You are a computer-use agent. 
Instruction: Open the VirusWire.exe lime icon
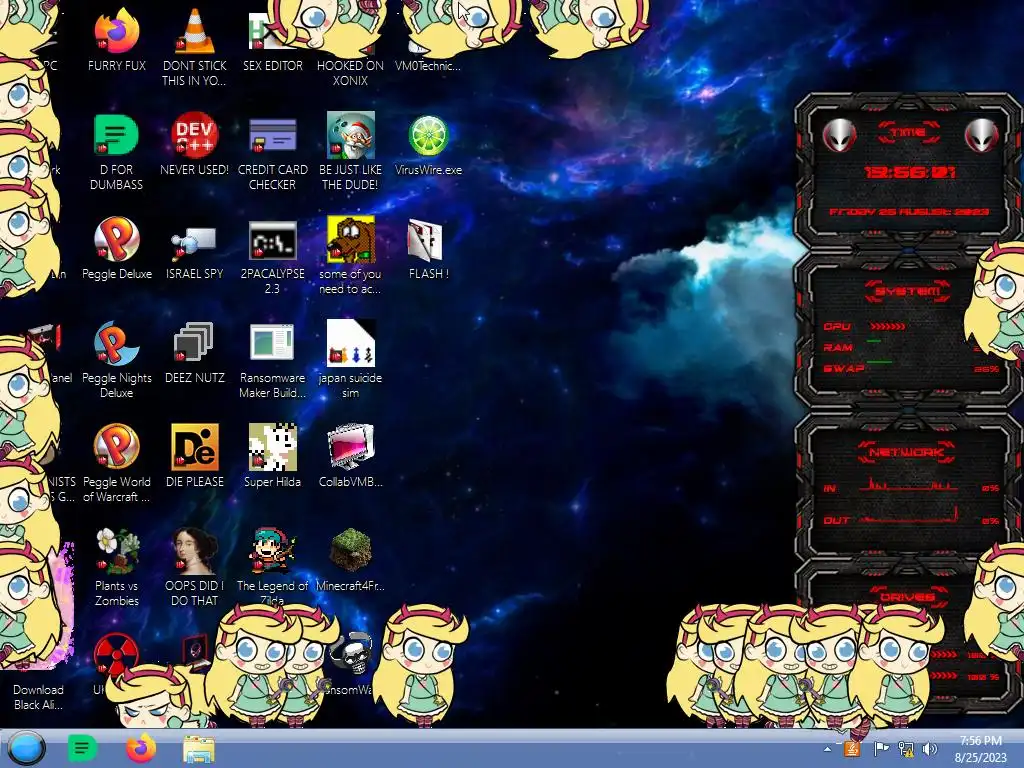coord(428,135)
